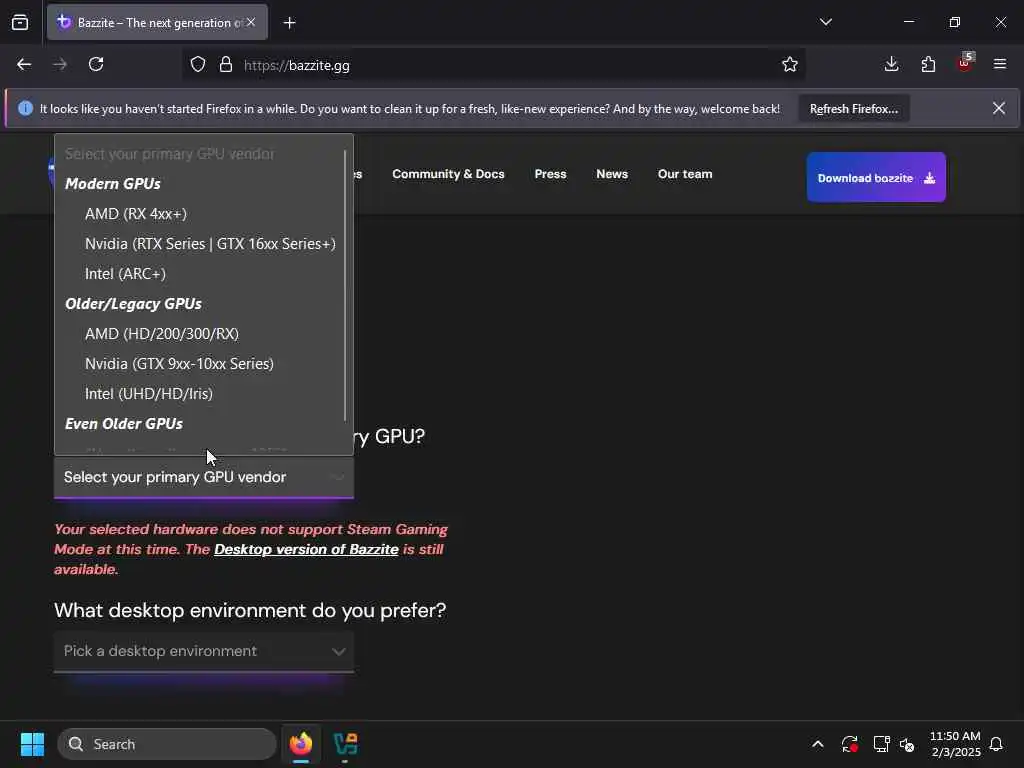Click the forward navigation arrow

tap(60, 65)
